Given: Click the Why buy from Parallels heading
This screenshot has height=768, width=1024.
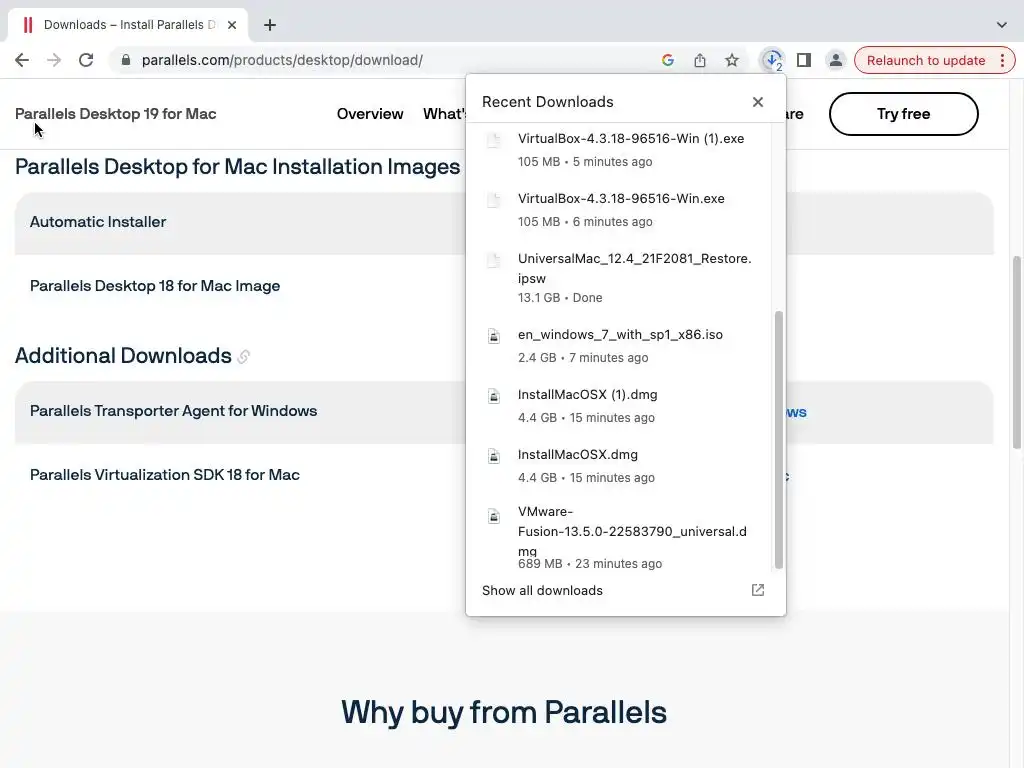Looking at the screenshot, I should 504,712.
